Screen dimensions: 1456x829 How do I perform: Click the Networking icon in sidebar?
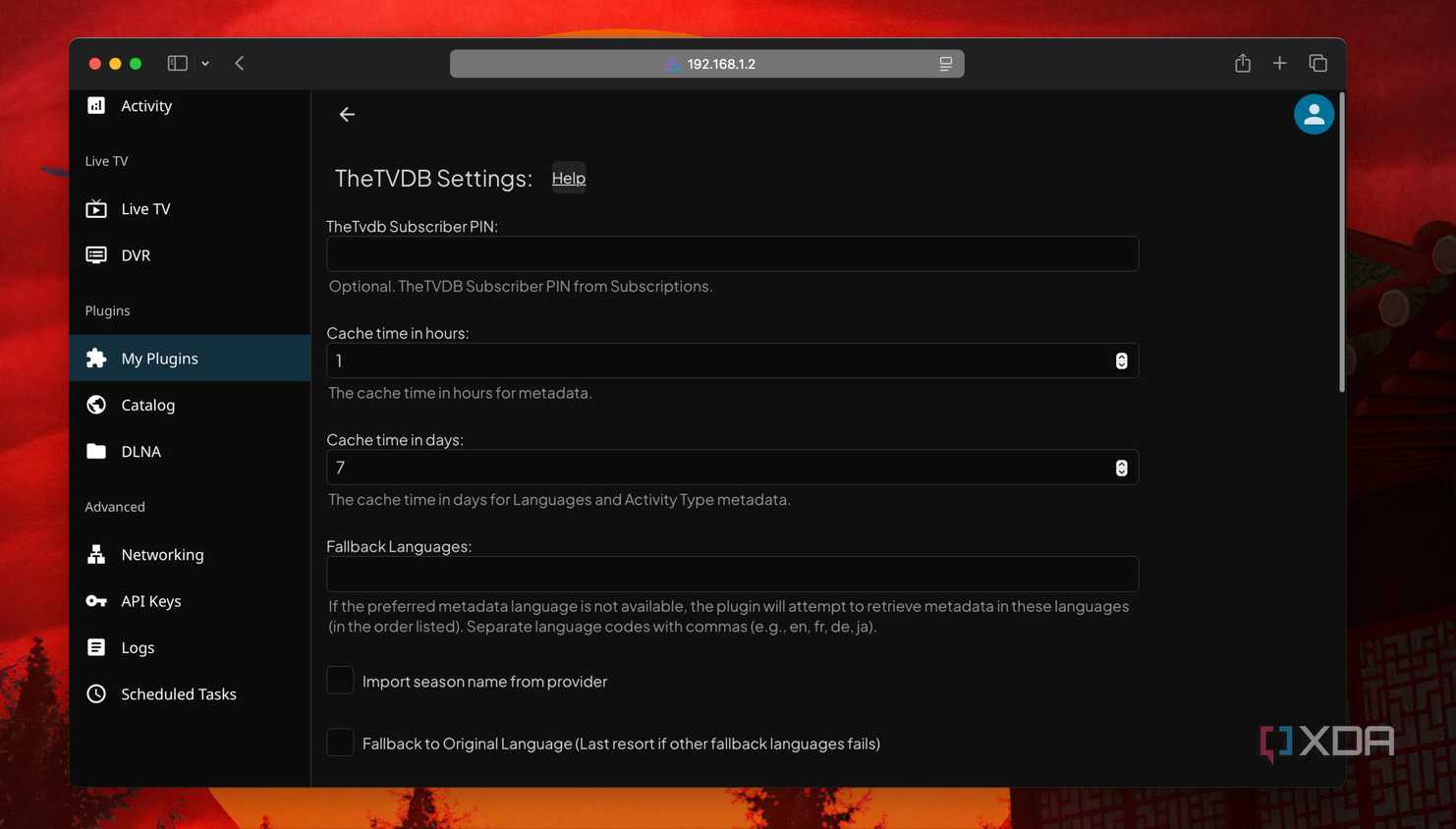point(96,555)
